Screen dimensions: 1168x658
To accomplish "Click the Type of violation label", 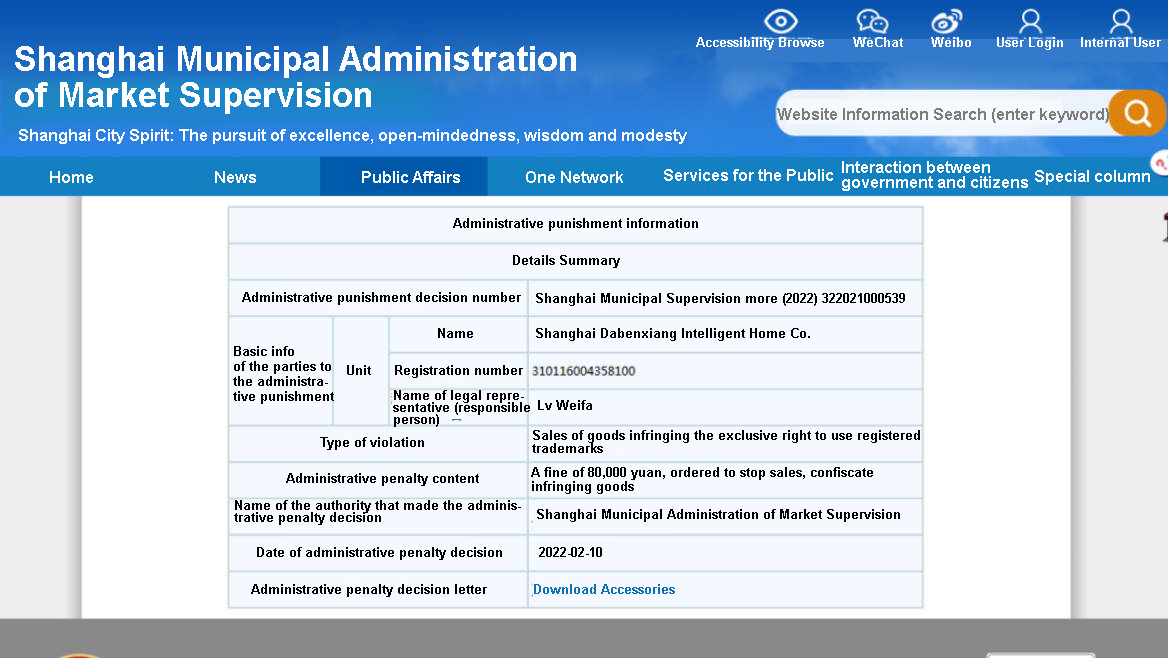I will (x=372, y=443).
